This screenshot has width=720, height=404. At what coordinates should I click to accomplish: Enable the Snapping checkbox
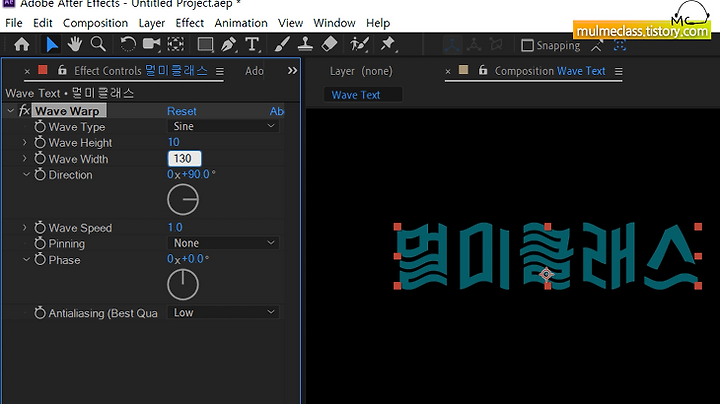click(x=527, y=45)
